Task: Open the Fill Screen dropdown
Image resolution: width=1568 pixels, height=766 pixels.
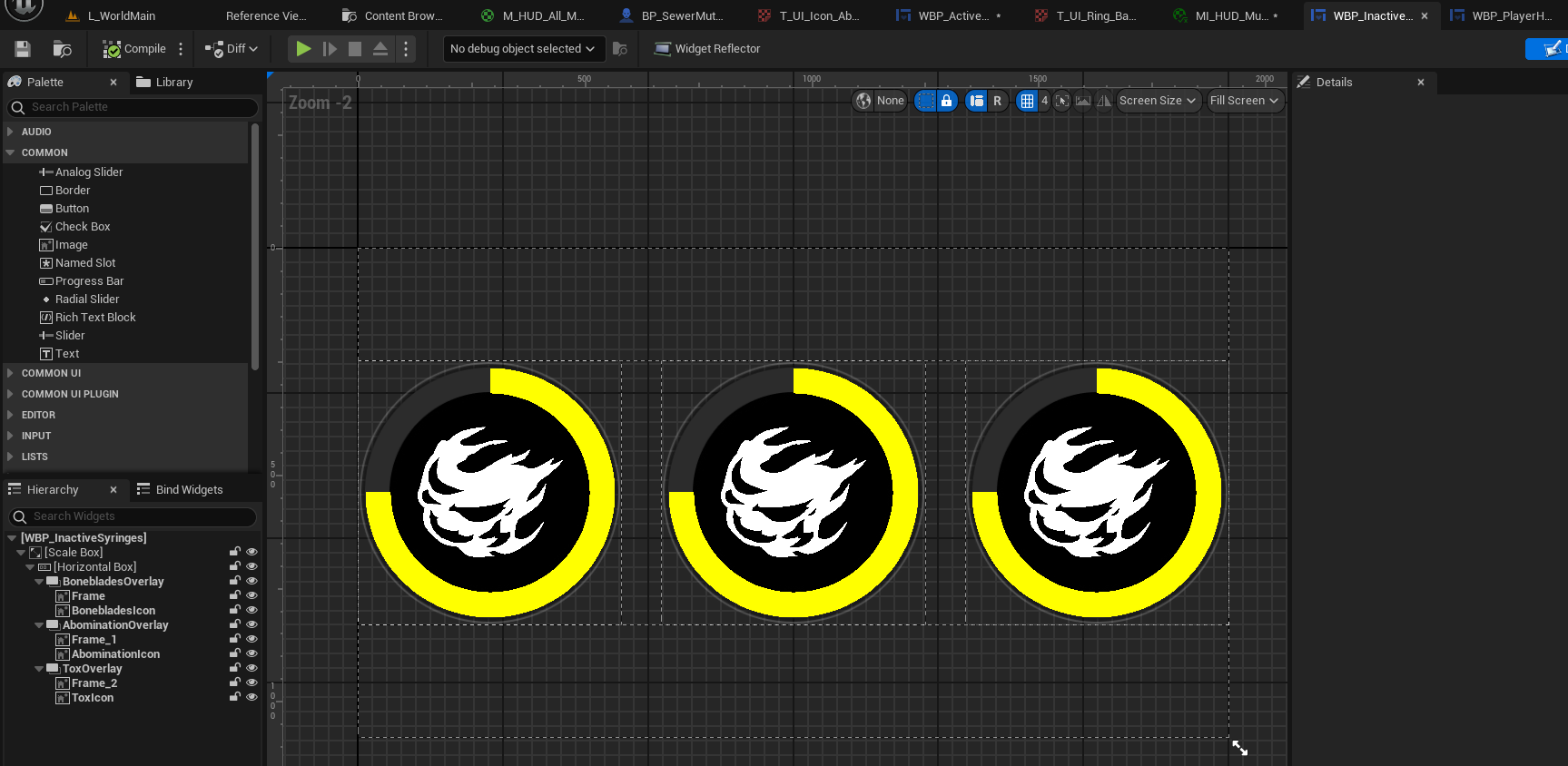Action: (1244, 101)
